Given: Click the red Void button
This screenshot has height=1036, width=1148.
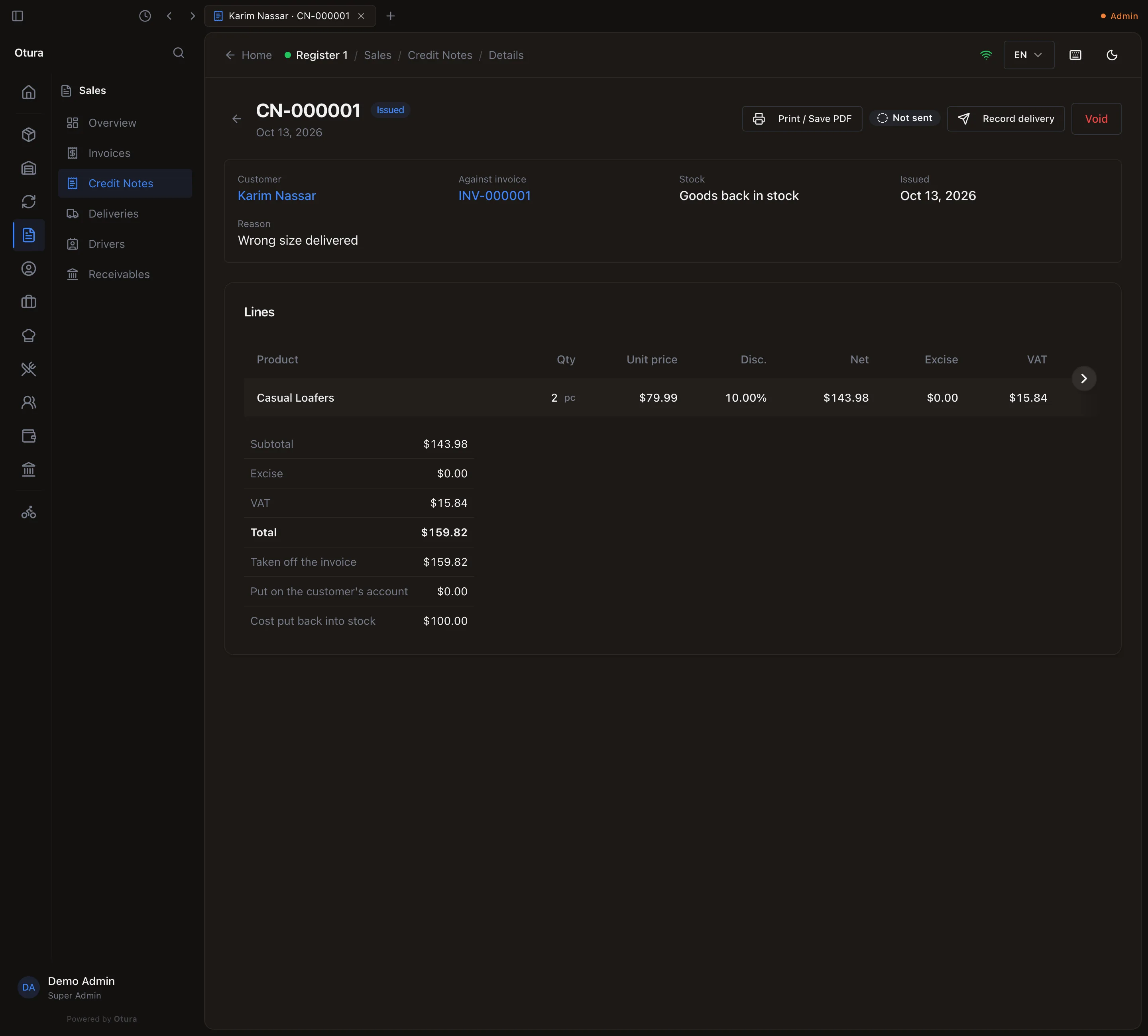Looking at the screenshot, I should coord(1096,119).
